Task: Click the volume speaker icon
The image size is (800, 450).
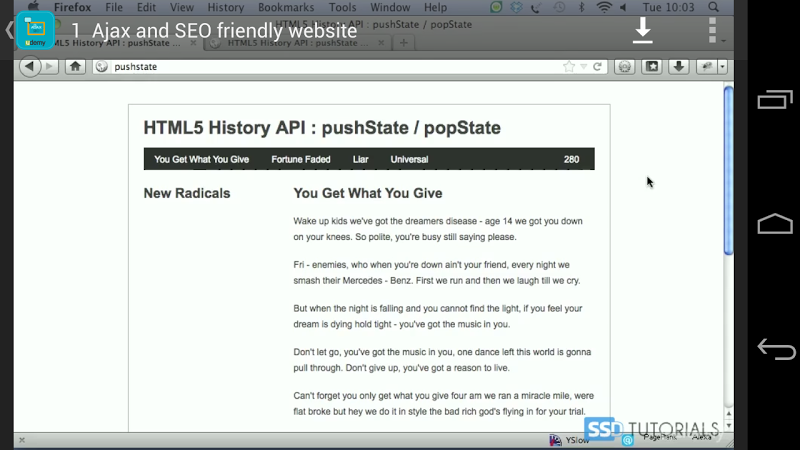Action: (x=623, y=7)
